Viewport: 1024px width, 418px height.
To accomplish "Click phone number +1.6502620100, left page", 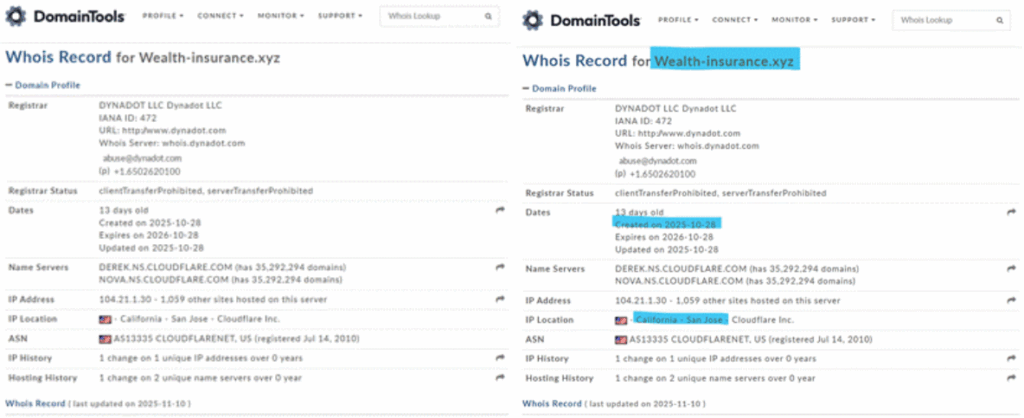I will coord(146,171).
